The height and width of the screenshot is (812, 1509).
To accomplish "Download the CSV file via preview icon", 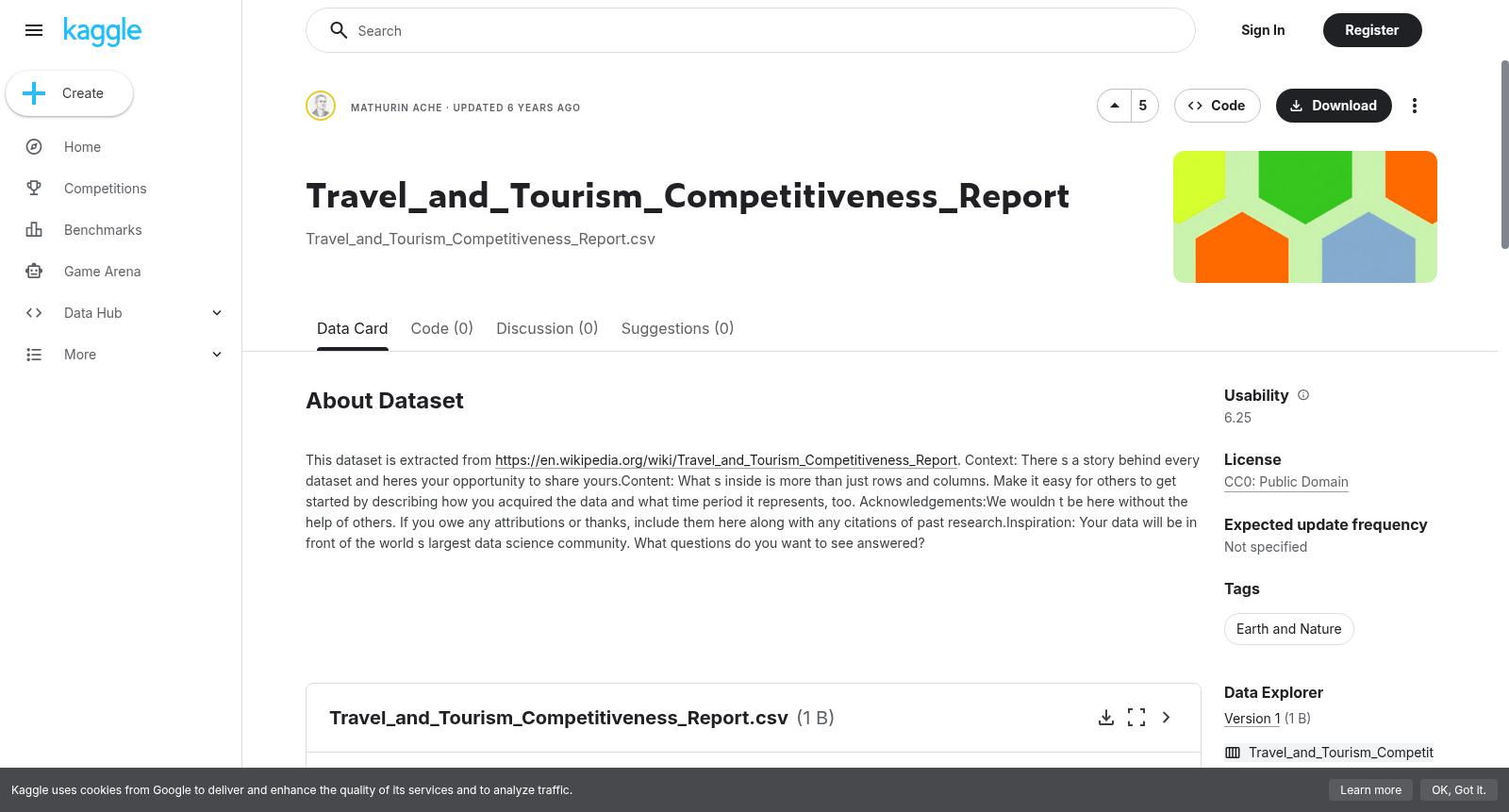I will coord(1106,718).
